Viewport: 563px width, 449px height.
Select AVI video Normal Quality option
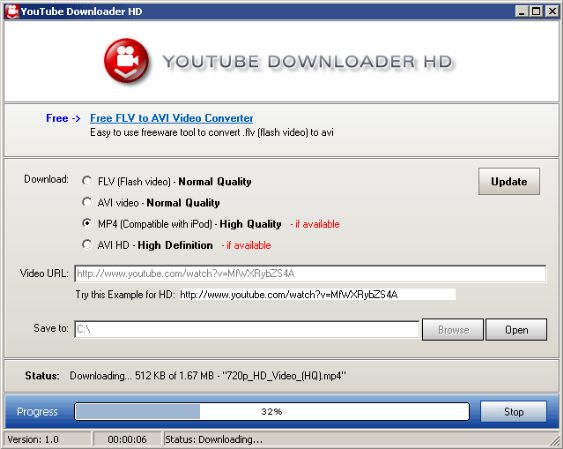pos(87,202)
